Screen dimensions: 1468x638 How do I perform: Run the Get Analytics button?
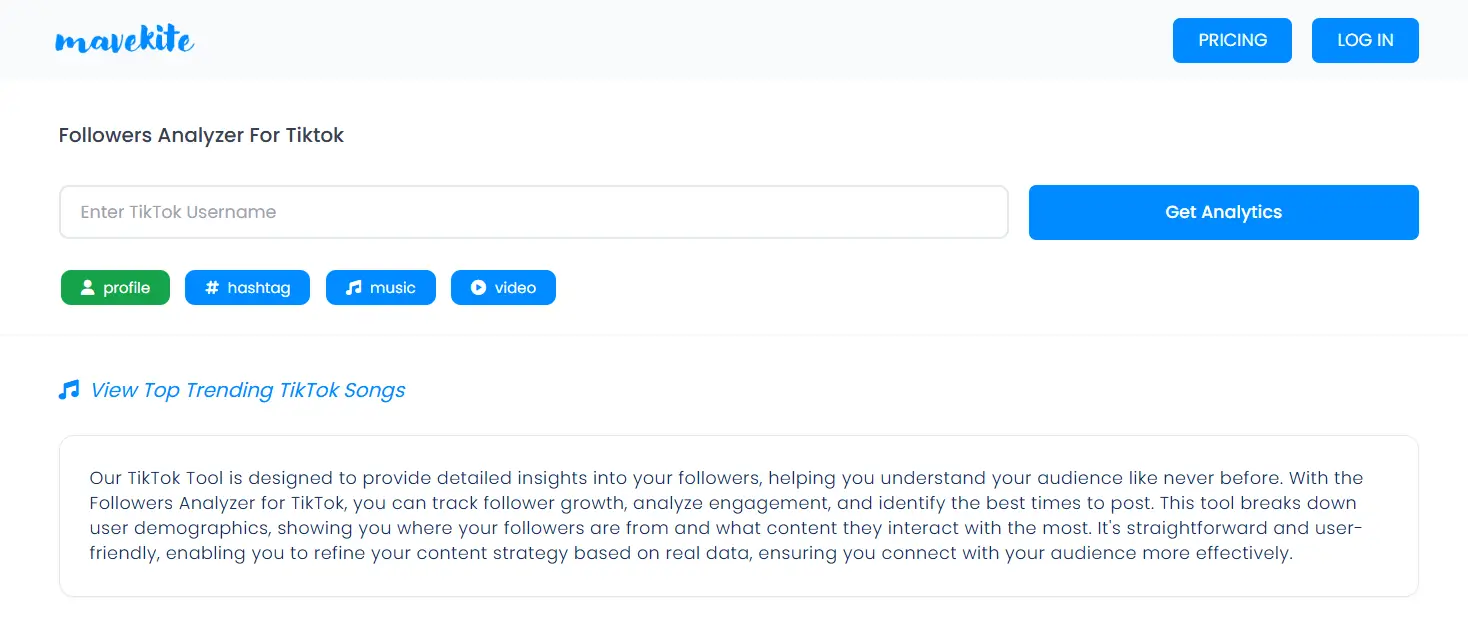tap(1223, 212)
